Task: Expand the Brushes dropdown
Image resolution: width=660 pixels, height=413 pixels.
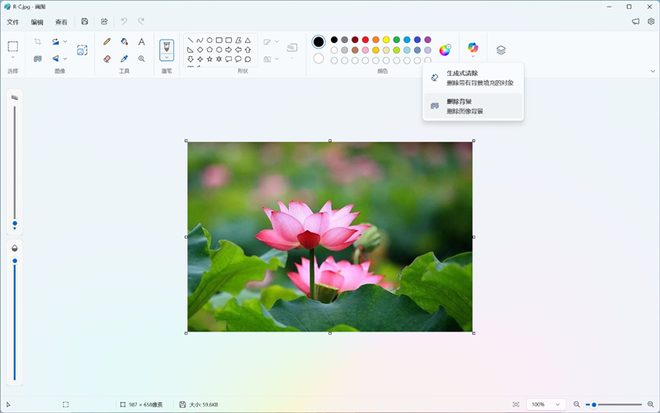Action: 166,60
